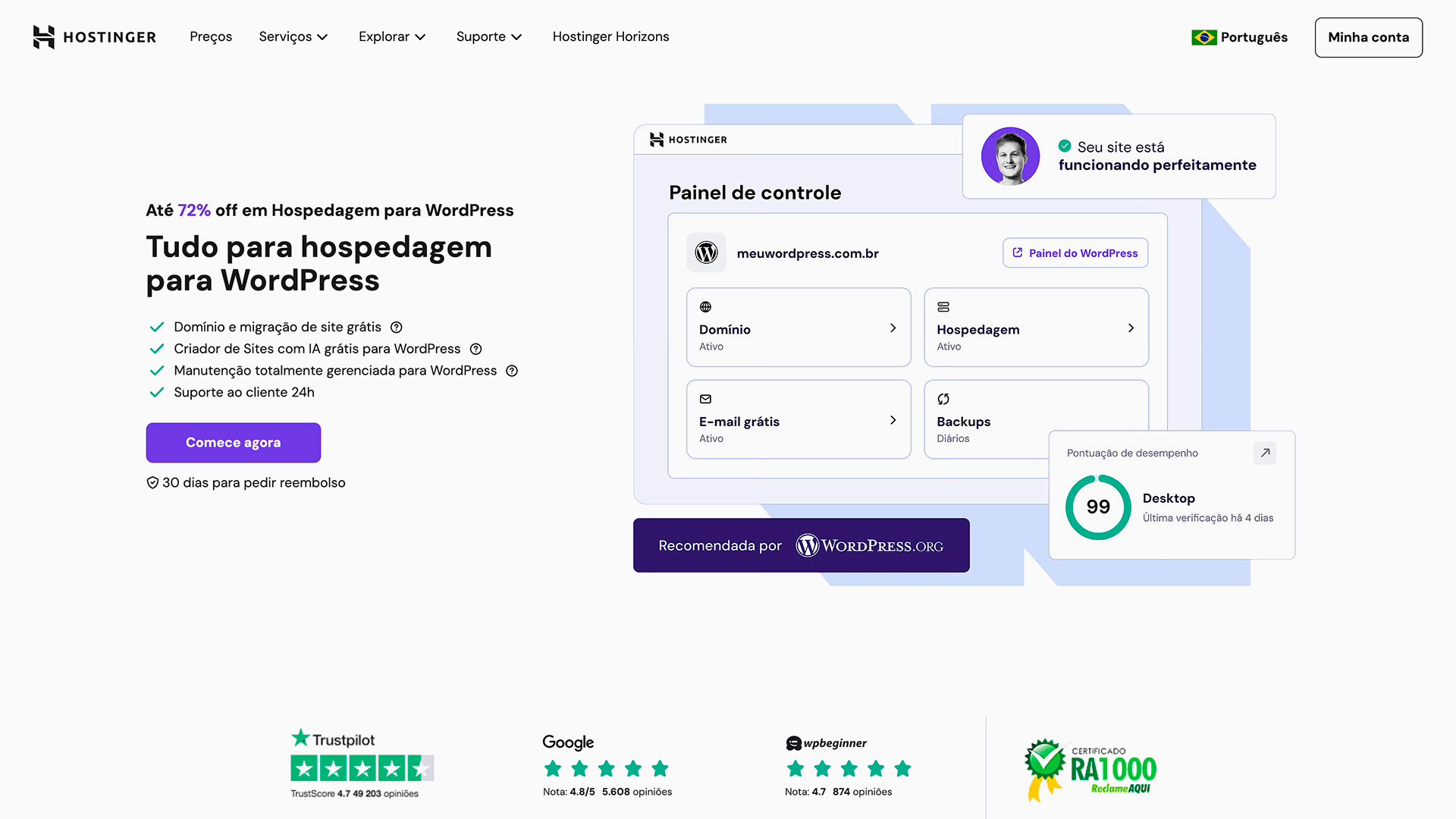Click the 99 performance score gauge

click(1098, 507)
